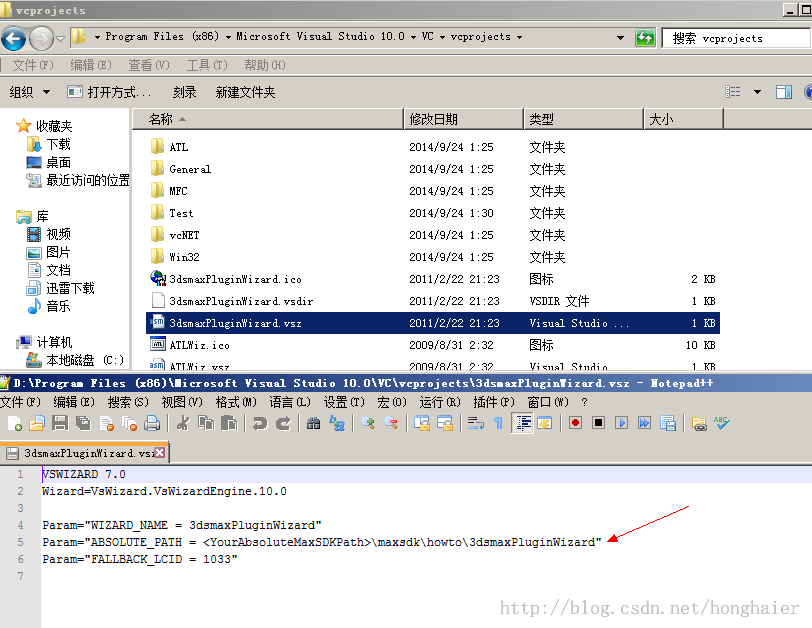The height and width of the screenshot is (628, 812).
Task: Sort files by the 修改日期 column header
Action: tap(463, 119)
